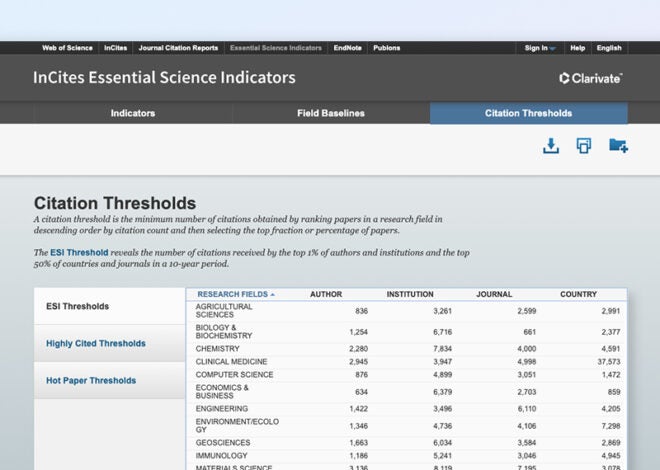Select the CLINICAL MEDICINE row label
Viewport: 660px width, 470px height.
(x=232, y=362)
